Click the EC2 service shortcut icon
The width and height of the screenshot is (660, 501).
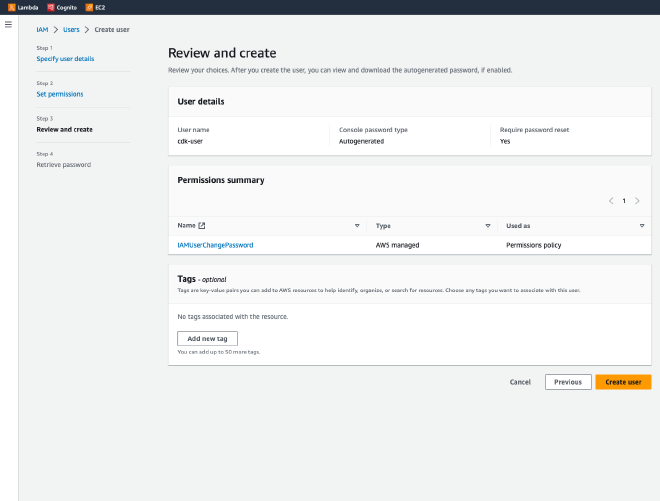click(89, 7)
